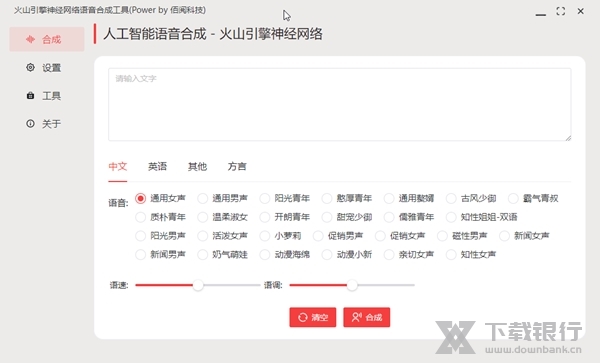Viewport: 600px width, 363px height.
Task: Switch to the 方言 tab
Action: (237, 166)
